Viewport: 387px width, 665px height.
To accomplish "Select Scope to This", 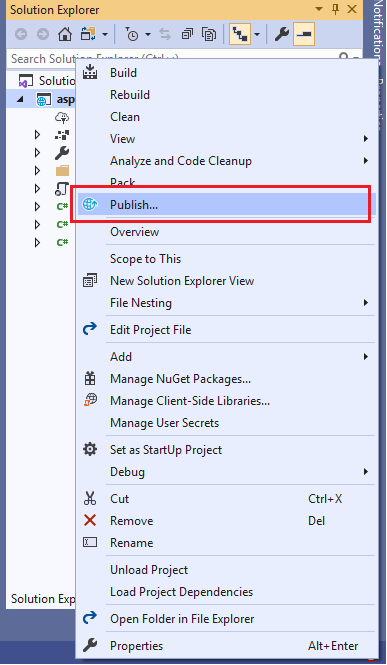I will point(145,259).
